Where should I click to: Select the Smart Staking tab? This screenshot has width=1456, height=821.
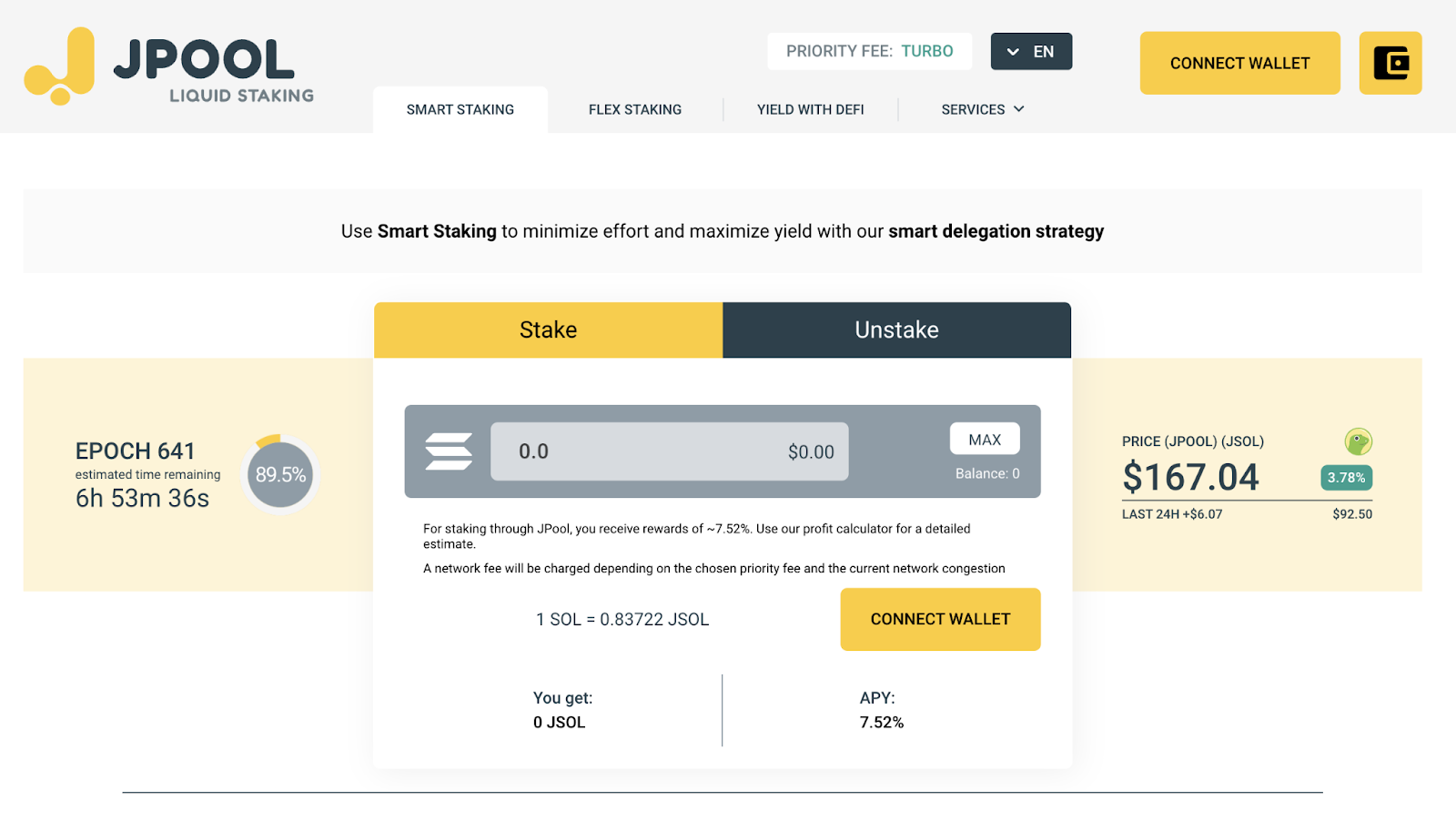tap(460, 109)
